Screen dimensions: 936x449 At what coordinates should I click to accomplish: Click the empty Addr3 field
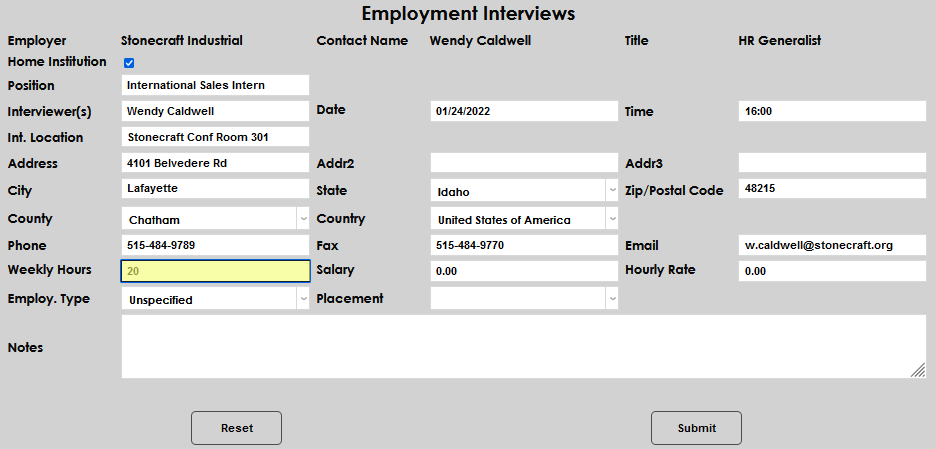832,162
